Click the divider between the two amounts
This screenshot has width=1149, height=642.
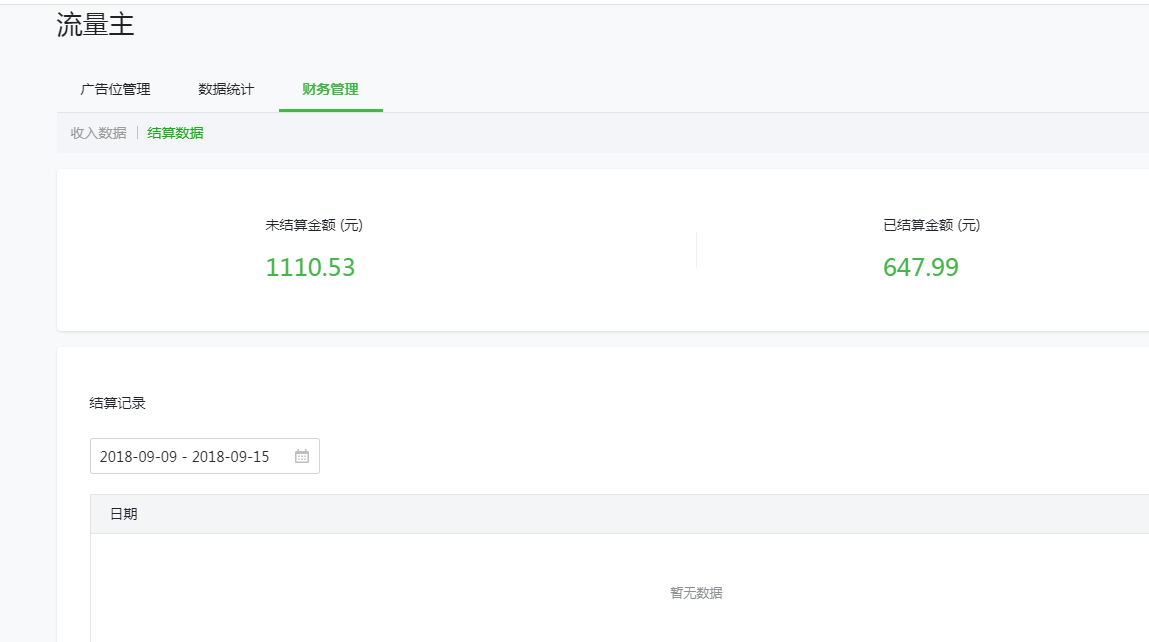696,250
